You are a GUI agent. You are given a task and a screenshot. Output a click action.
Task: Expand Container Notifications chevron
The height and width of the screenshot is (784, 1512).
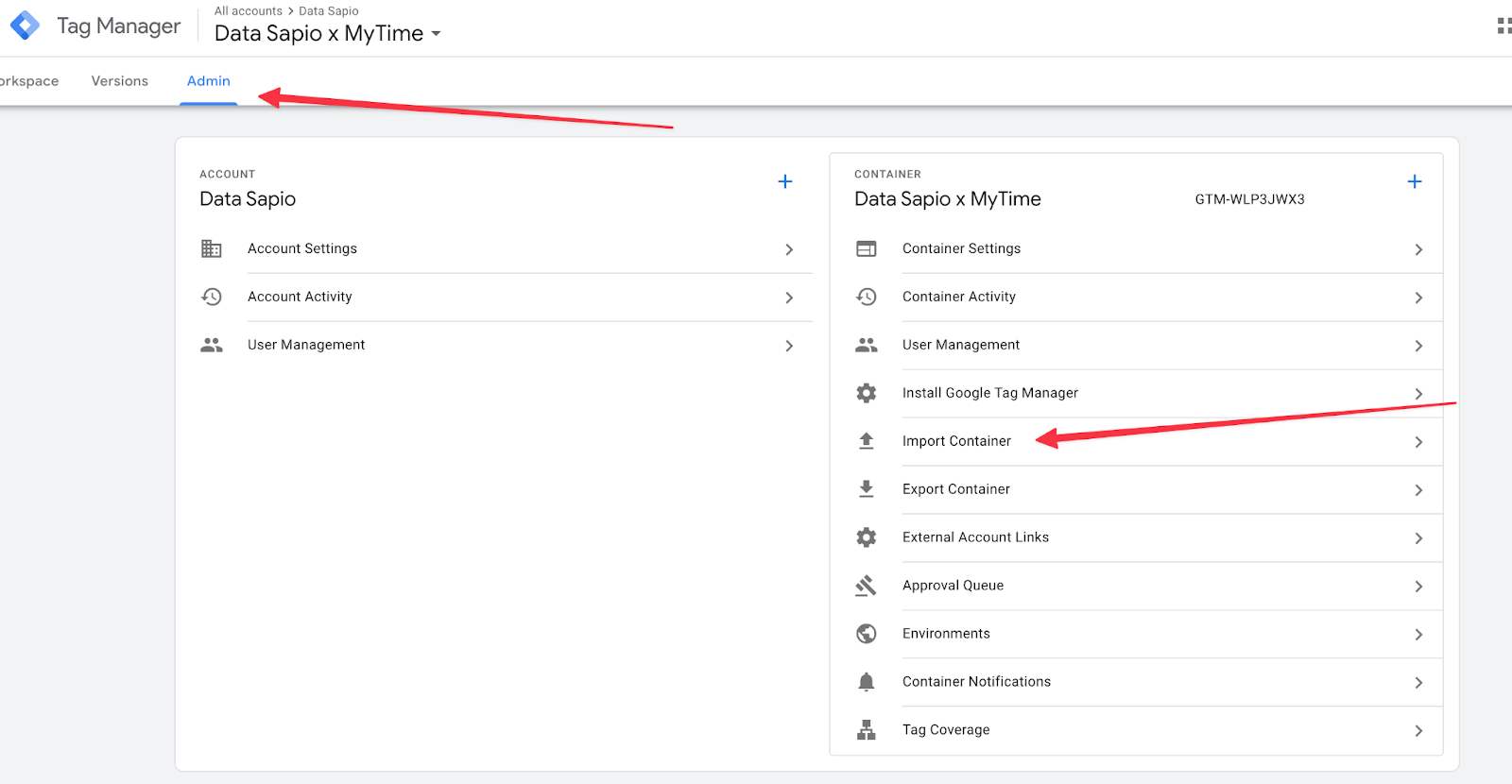click(1418, 683)
